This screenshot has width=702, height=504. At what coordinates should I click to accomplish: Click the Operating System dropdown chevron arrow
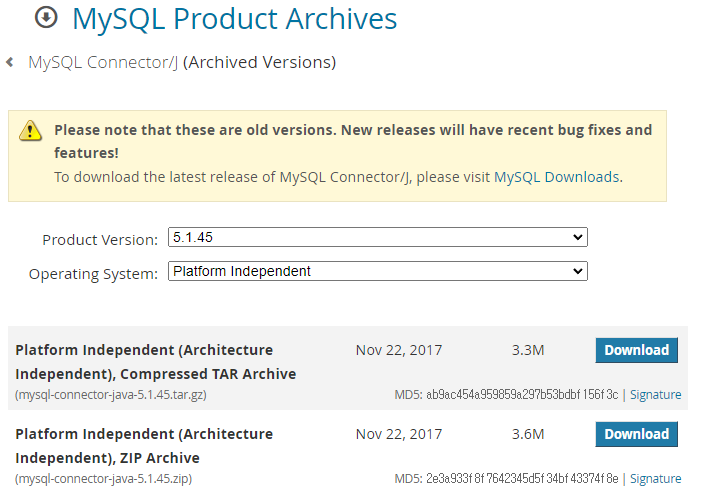578,271
